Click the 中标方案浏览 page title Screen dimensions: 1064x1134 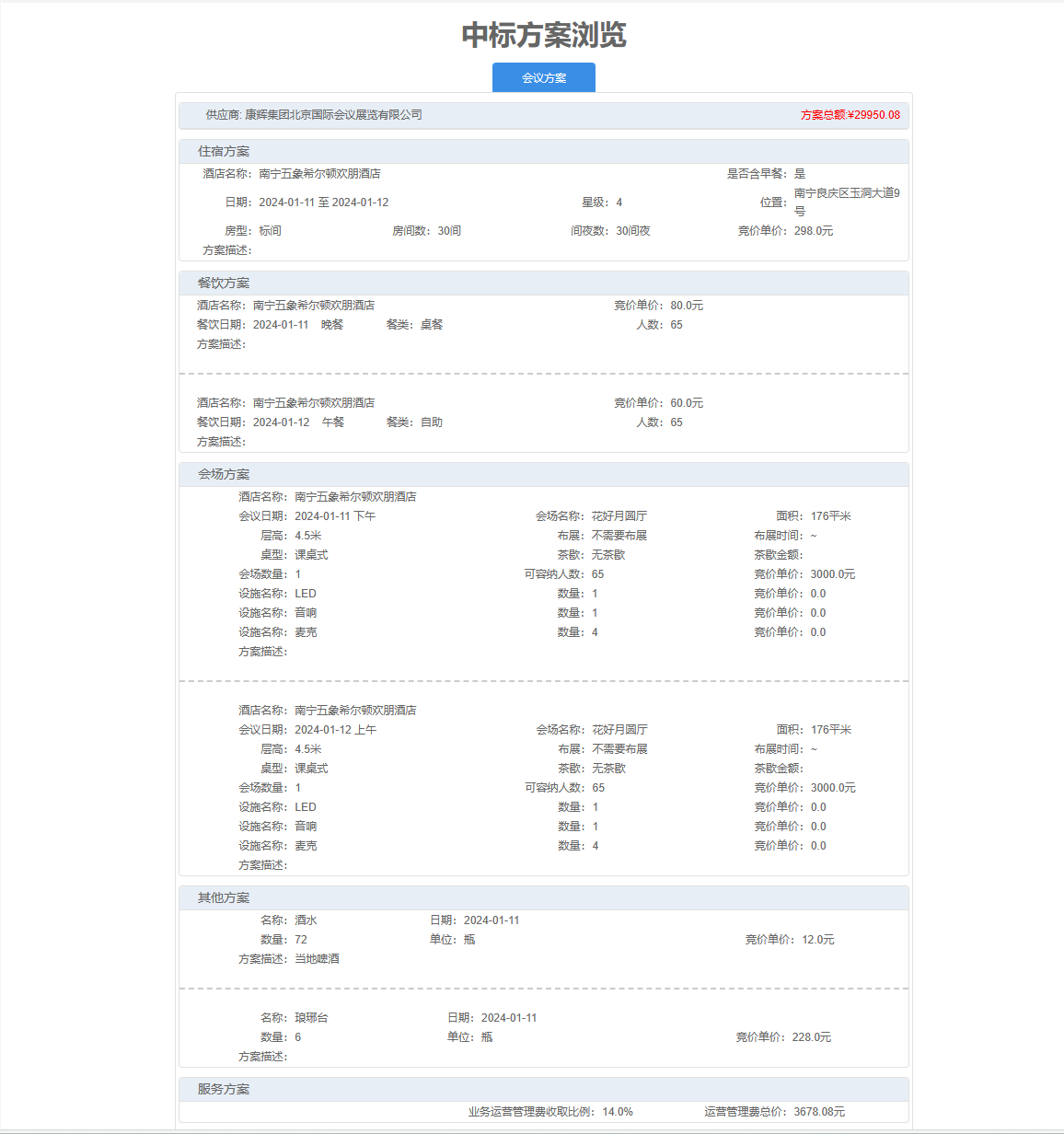click(x=543, y=35)
